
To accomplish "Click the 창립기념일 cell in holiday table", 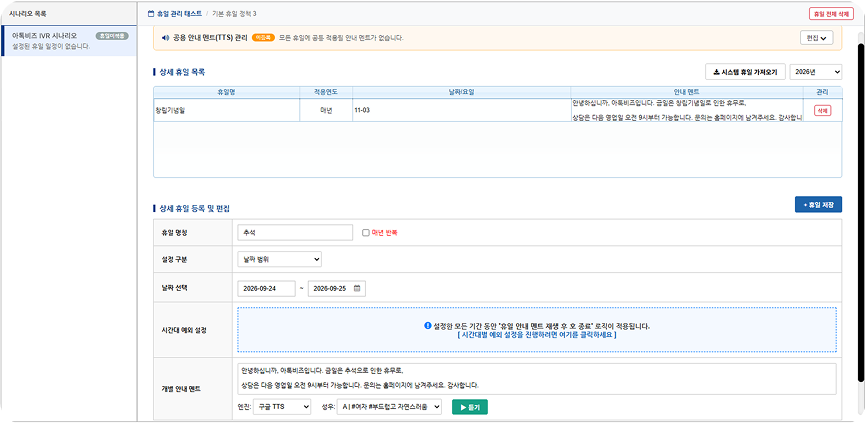I will pos(226,110).
